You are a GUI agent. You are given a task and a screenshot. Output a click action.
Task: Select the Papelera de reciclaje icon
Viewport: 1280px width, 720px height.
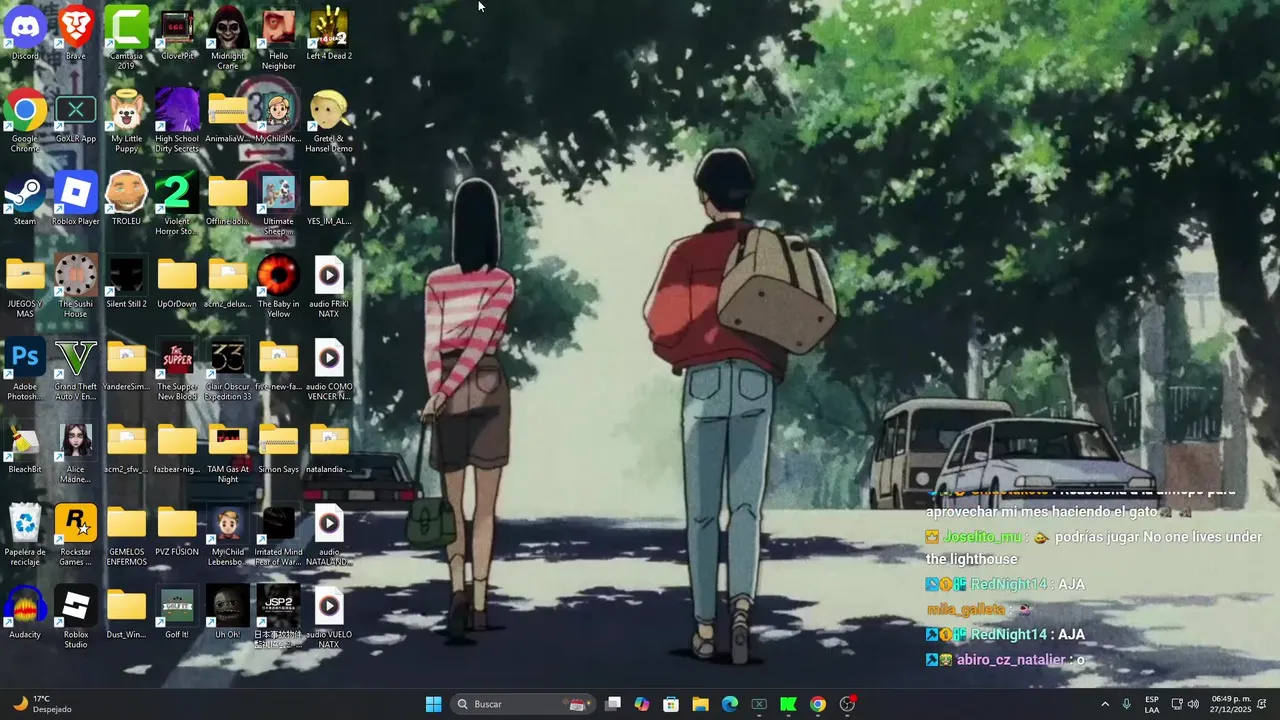25,535
